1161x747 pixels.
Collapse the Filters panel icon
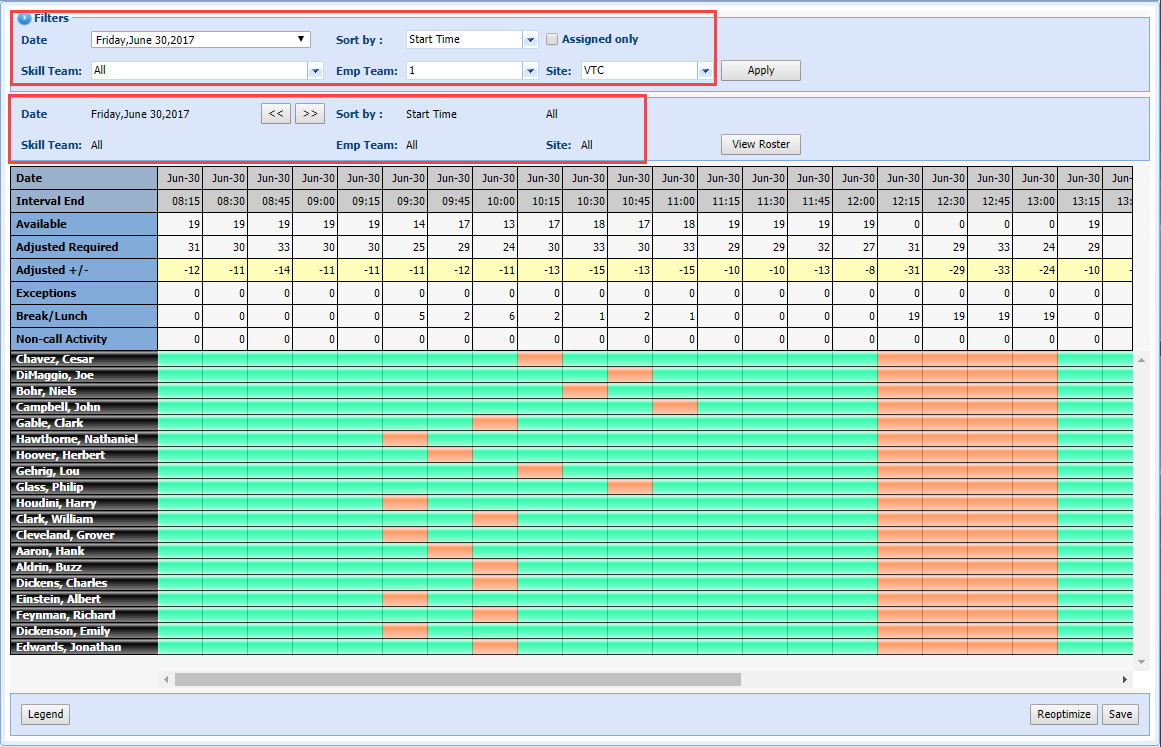[x=25, y=18]
